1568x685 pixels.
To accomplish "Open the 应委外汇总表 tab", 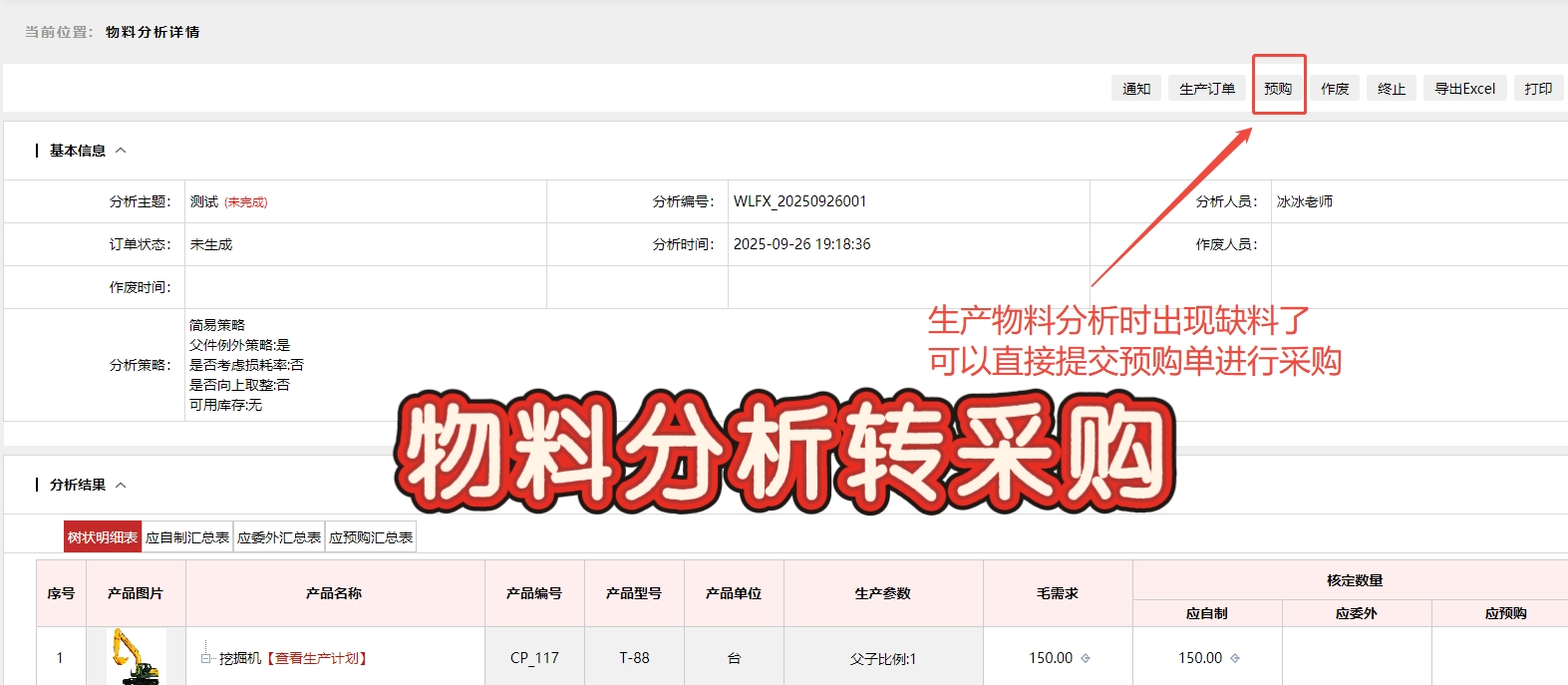I will click(279, 537).
